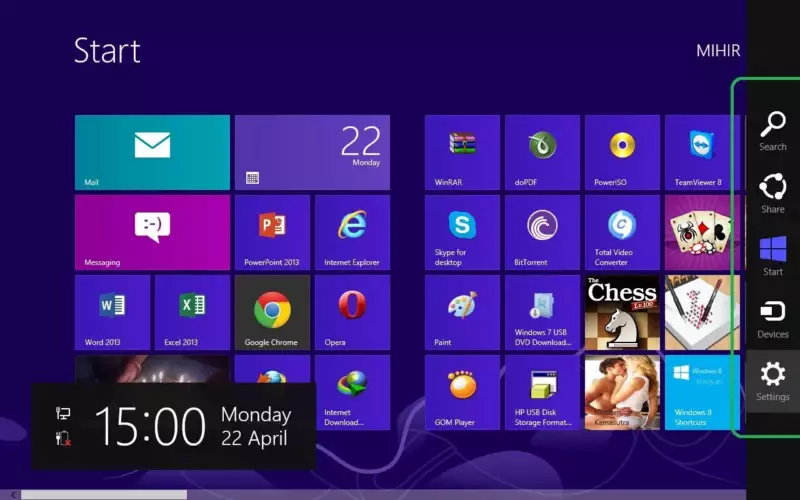Open the BitTorrent tile
Screen dimensions: 800x500
(542, 232)
